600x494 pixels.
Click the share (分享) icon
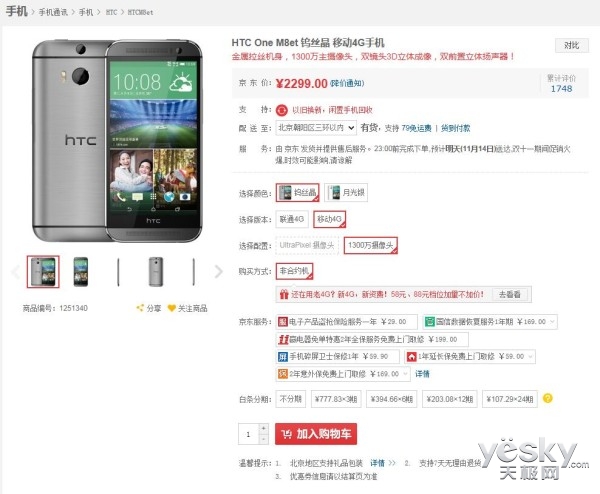(140, 308)
